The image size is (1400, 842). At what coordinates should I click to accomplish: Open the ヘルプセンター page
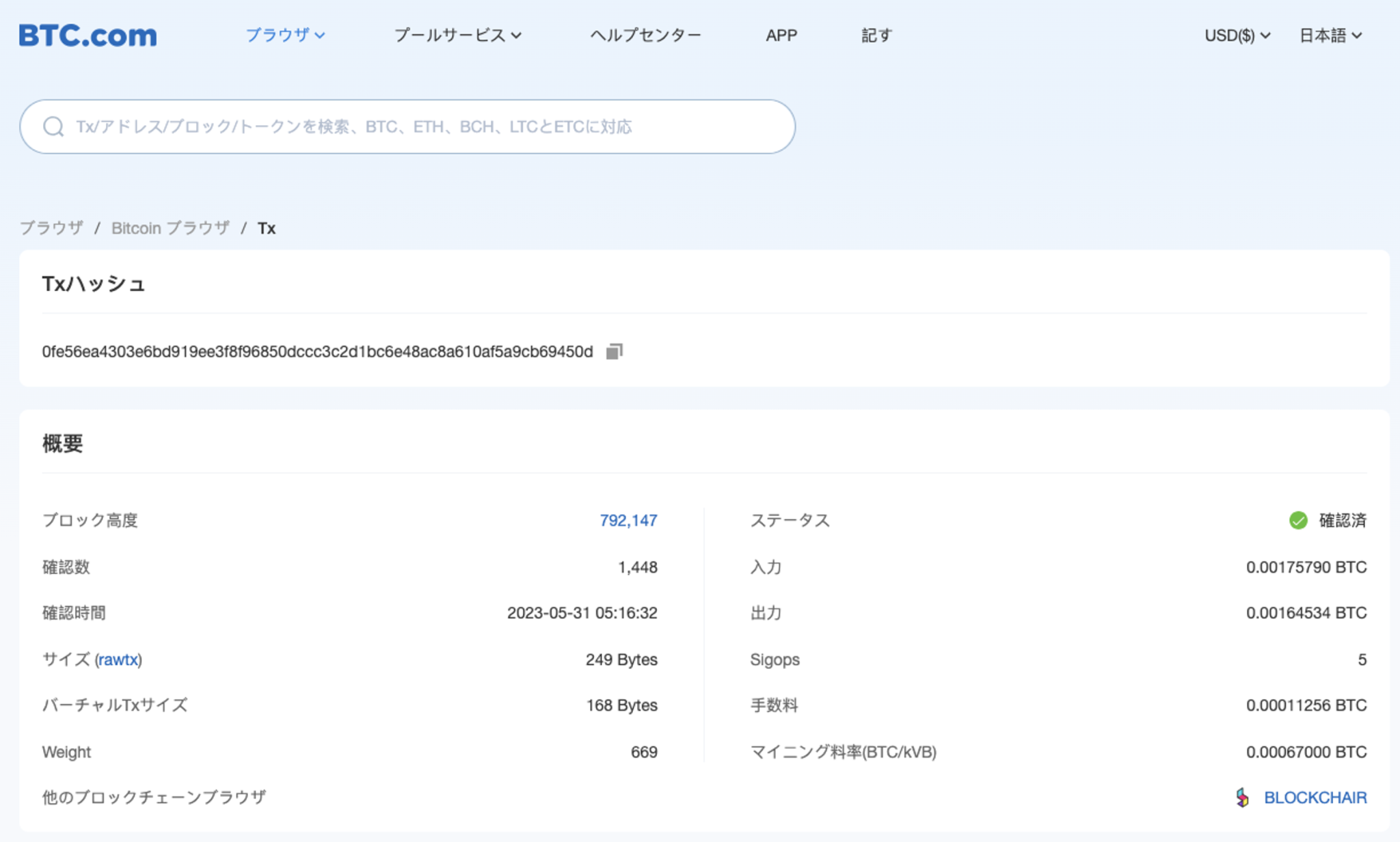tap(646, 35)
